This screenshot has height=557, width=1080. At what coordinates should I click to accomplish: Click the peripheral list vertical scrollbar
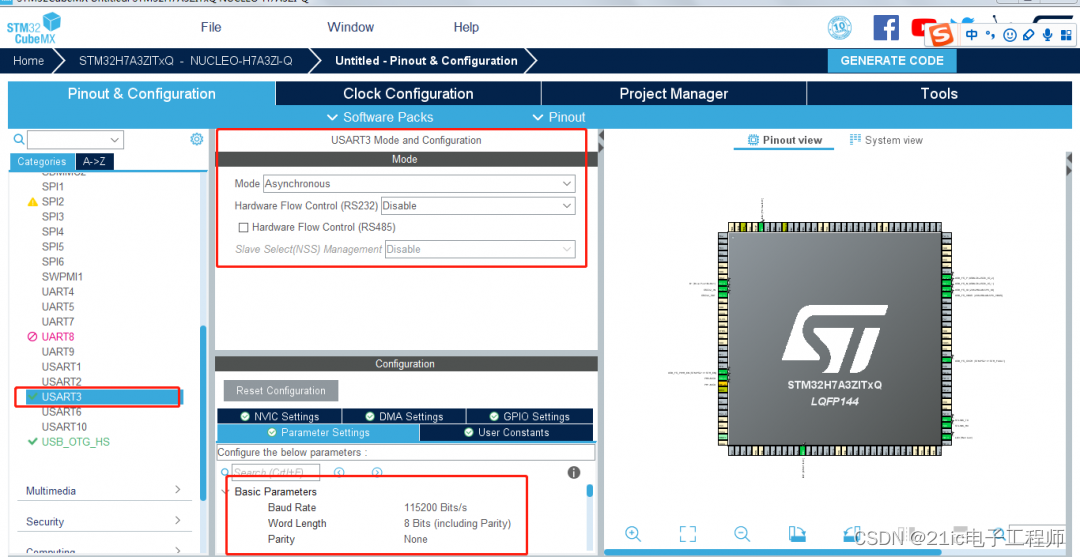203,413
